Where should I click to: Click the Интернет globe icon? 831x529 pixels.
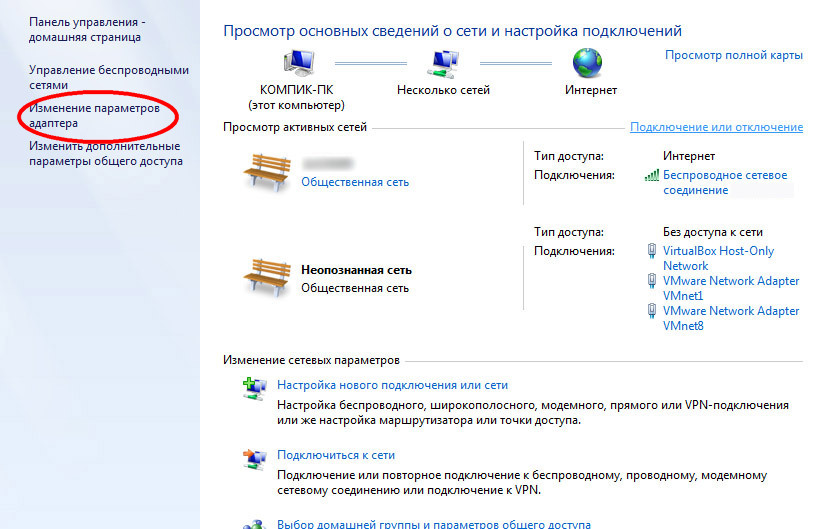[587, 63]
